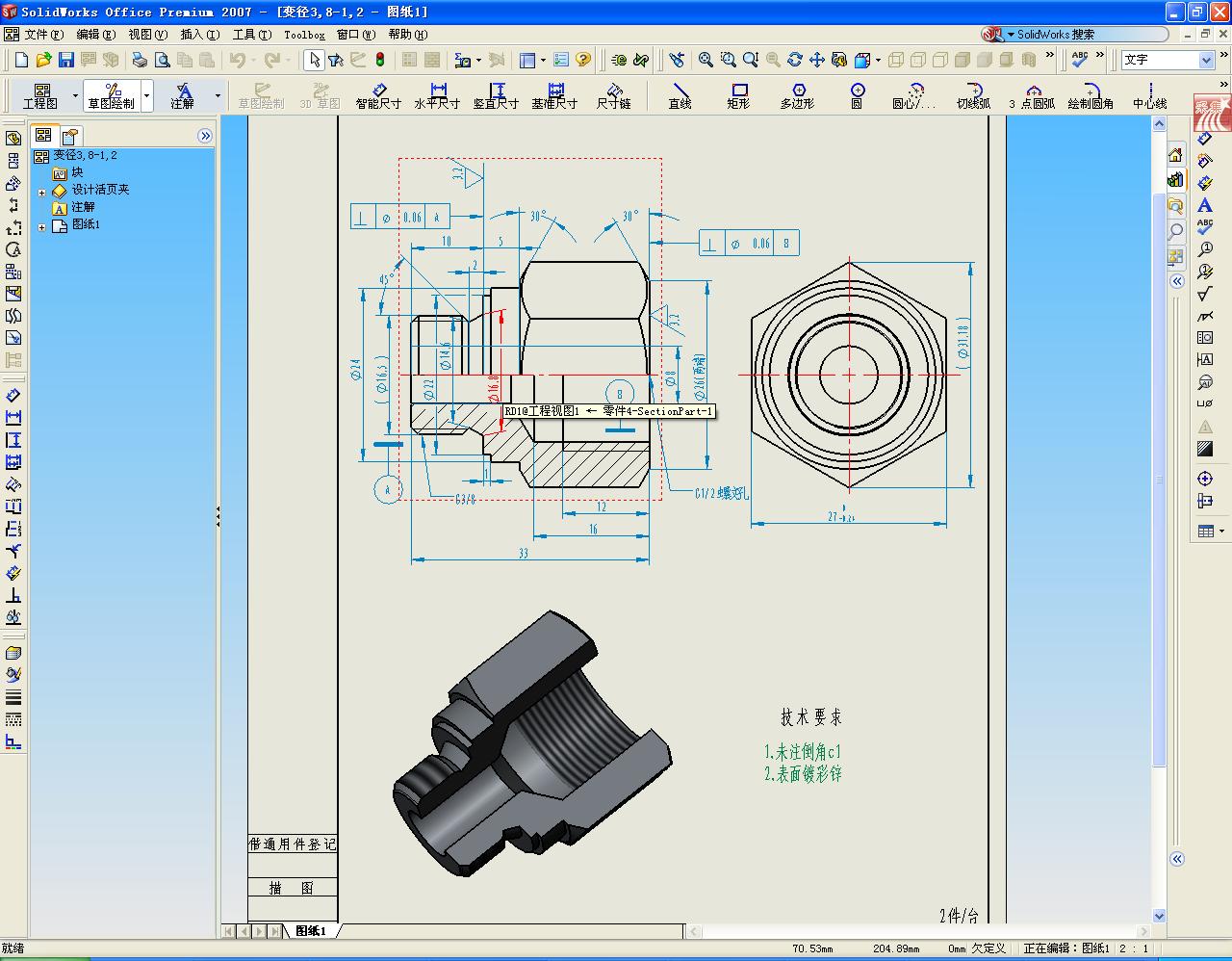The image size is (1232, 961).
Task: Select the isometric section view of the part
Action: 531,743
